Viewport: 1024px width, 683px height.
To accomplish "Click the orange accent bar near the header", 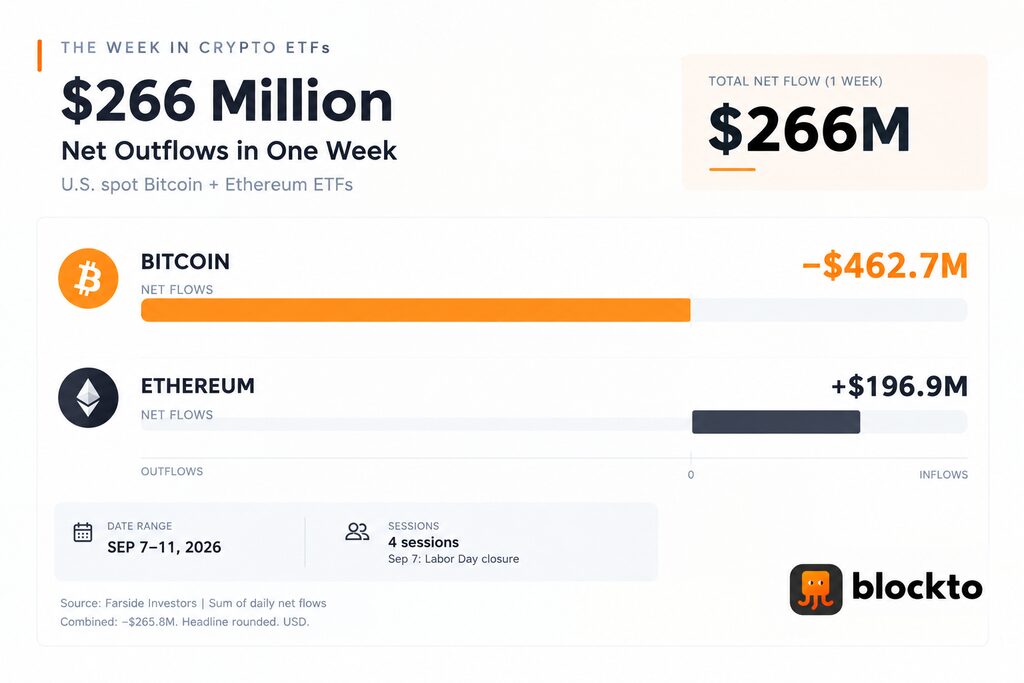I will [40, 56].
